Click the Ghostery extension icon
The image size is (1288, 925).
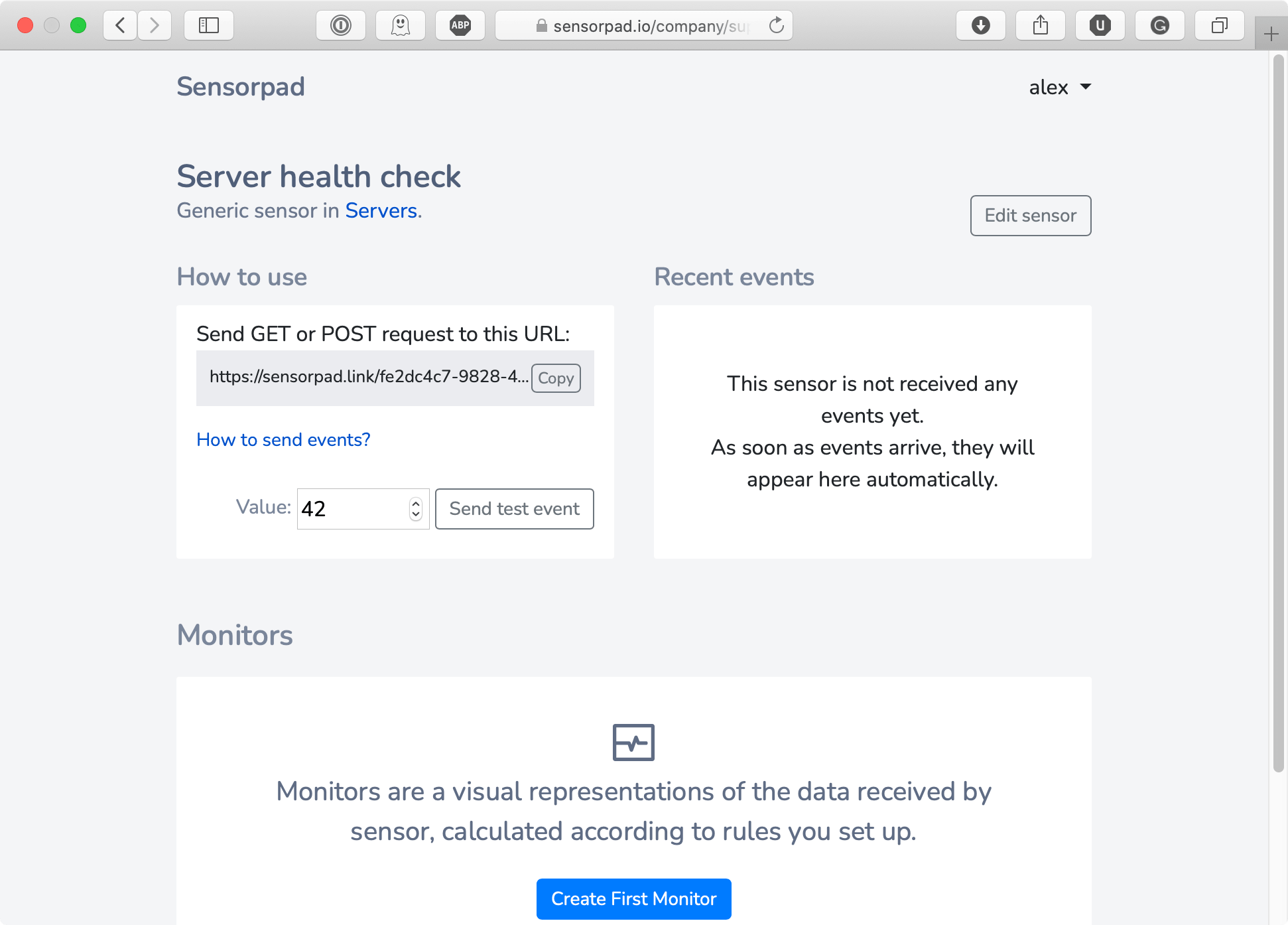click(402, 26)
